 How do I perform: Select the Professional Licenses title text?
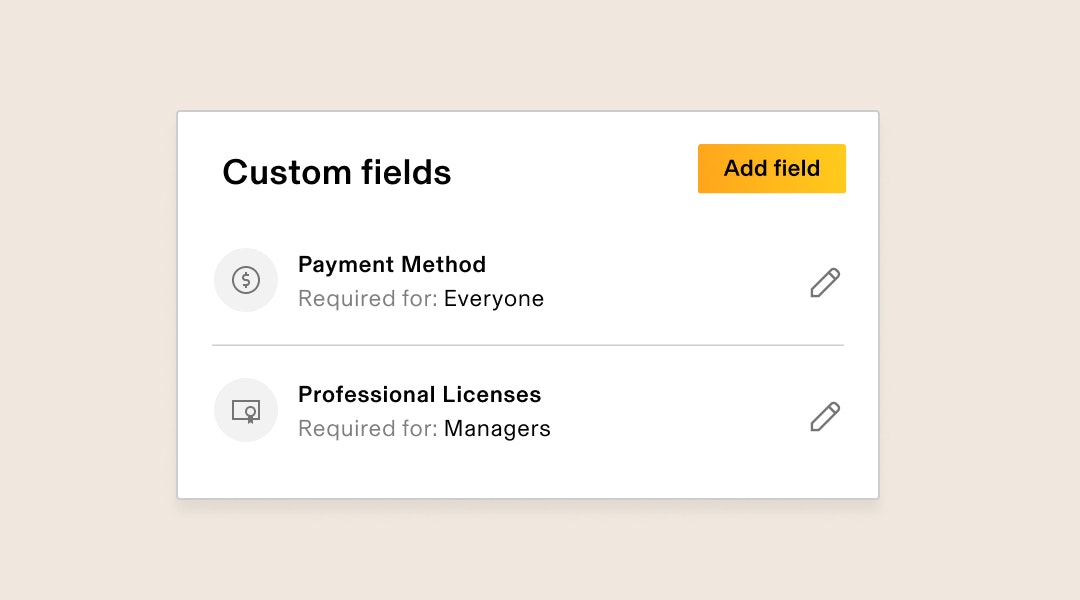419,395
